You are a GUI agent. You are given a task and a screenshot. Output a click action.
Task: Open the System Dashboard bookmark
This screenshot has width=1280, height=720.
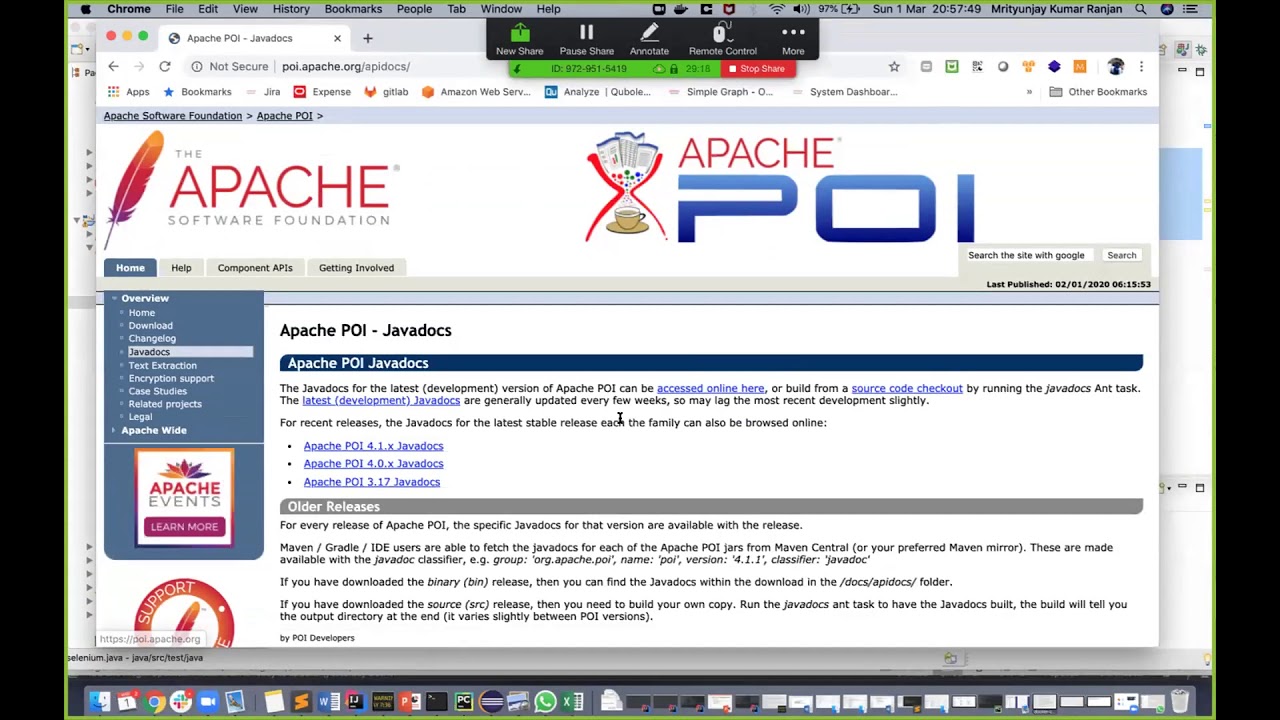[844, 92]
